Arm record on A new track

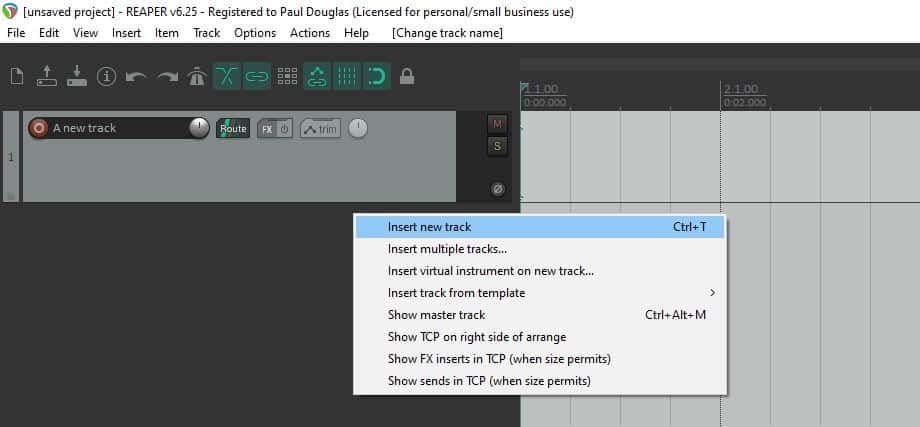click(39, 128)
